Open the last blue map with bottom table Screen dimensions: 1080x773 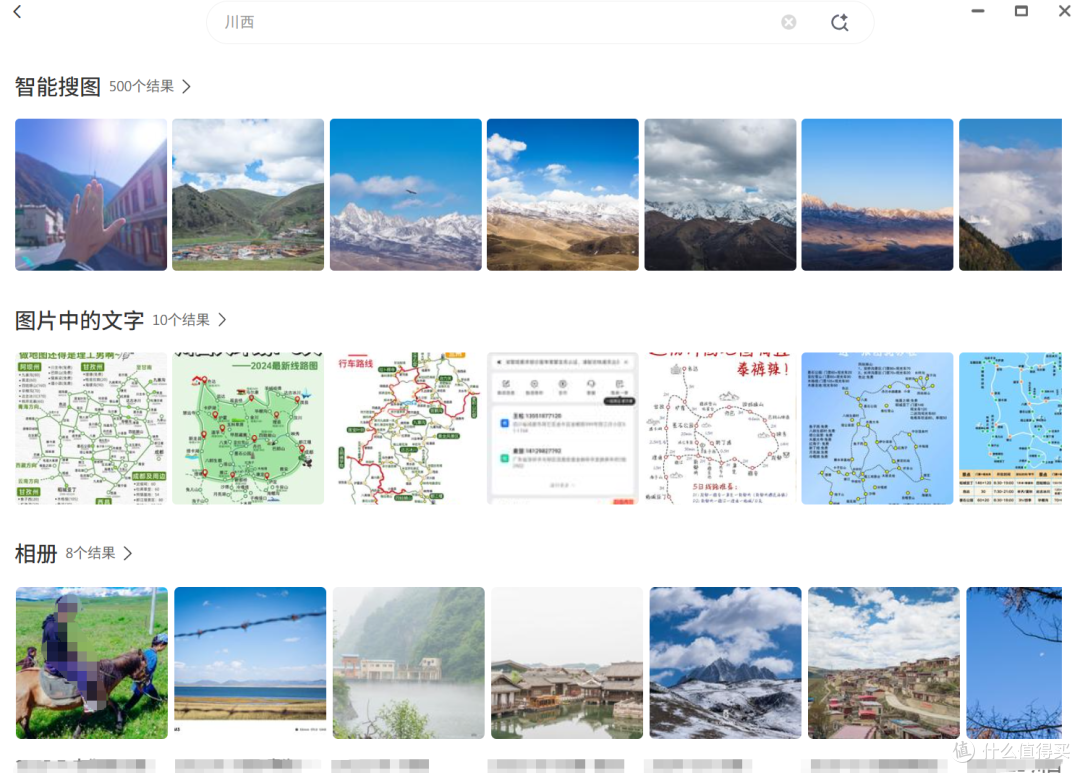click(1010, 429)
